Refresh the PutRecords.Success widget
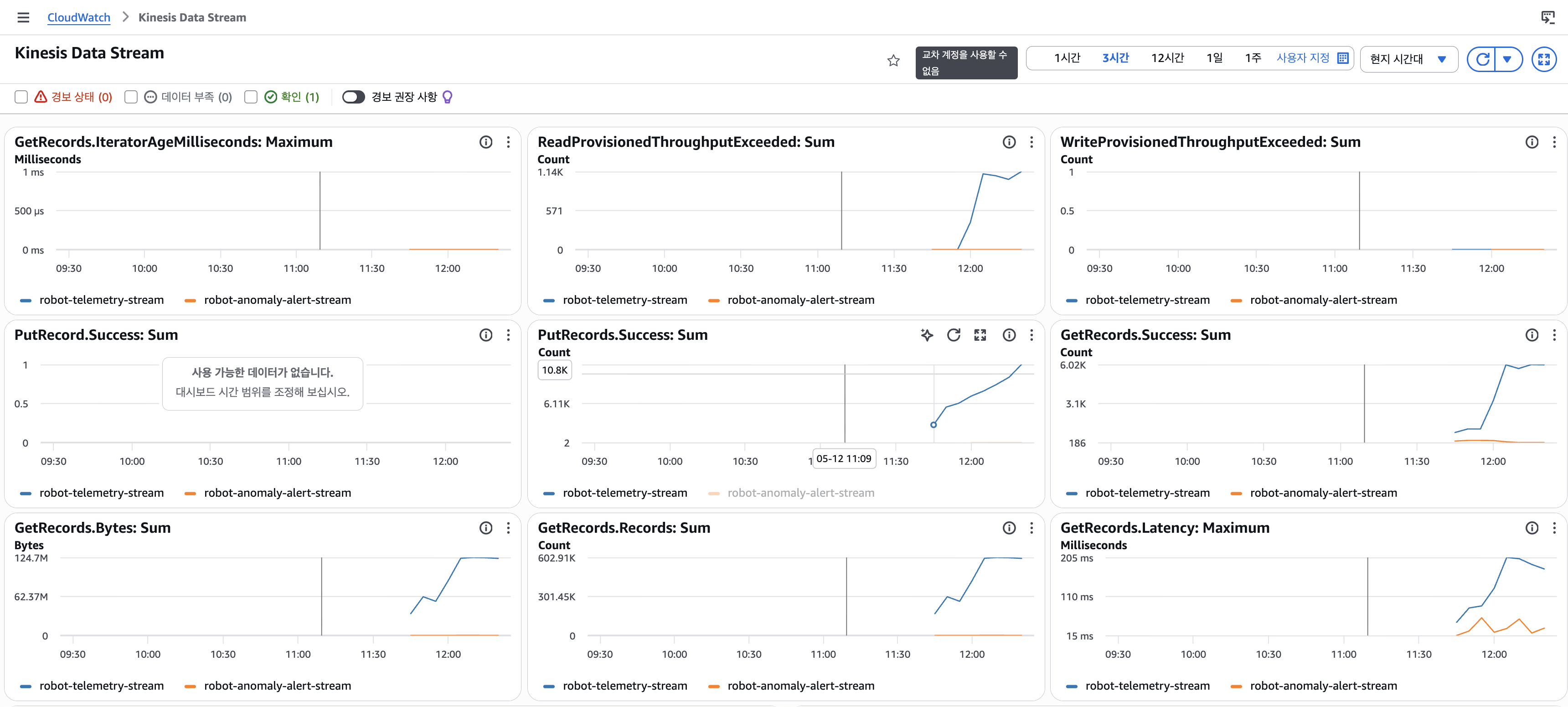Screen dimensions: 1568x707 [x=953, y=336]
